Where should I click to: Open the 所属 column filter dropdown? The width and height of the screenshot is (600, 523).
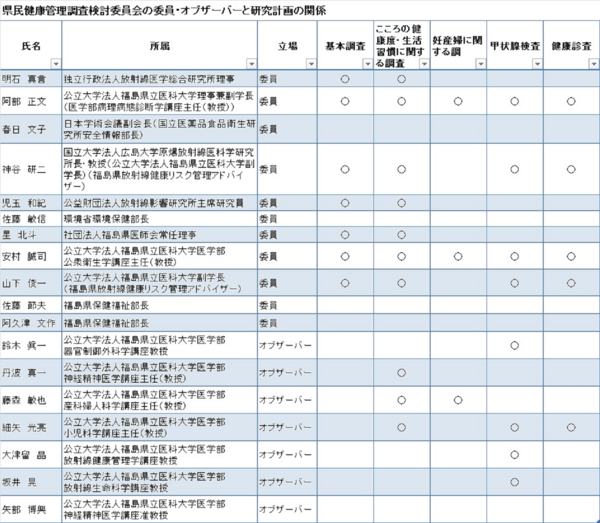[x=251, y=64]
